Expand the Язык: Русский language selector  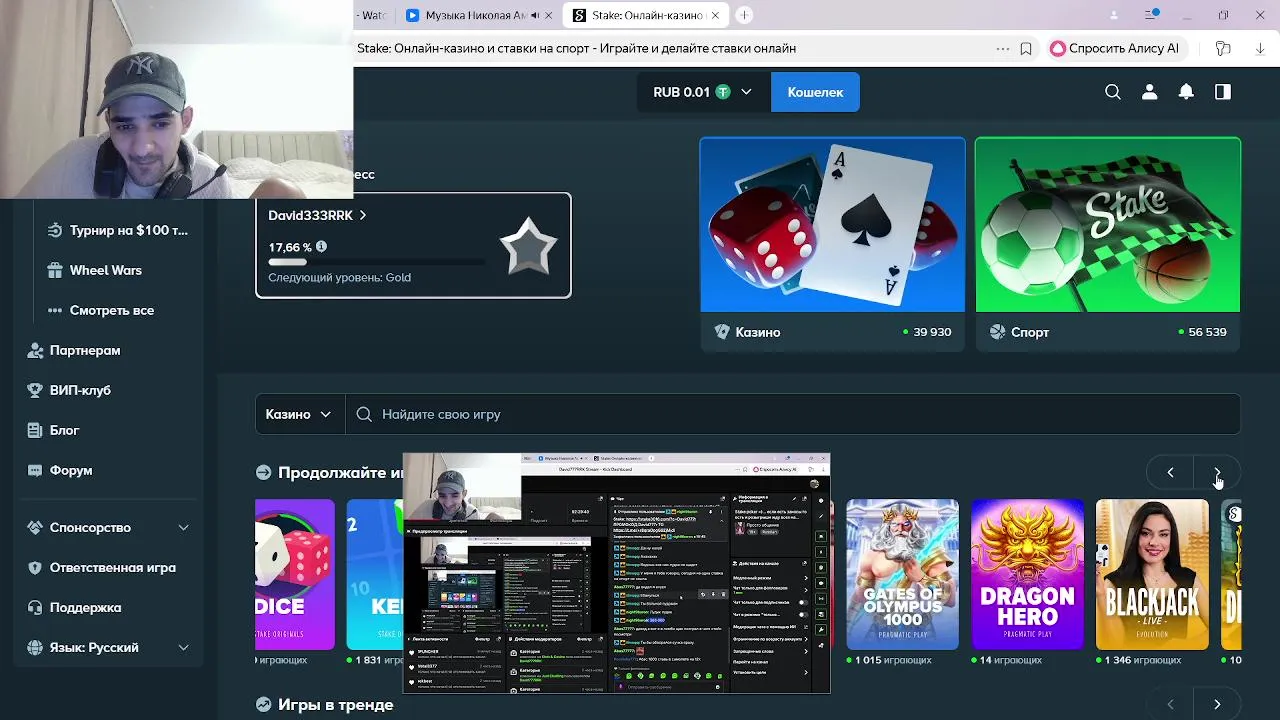[183, 647]
